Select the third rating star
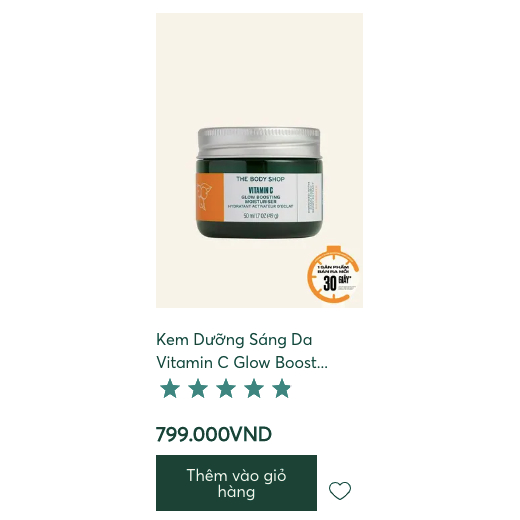This screenshot has width=520, height=520. [x=226, y=388]
